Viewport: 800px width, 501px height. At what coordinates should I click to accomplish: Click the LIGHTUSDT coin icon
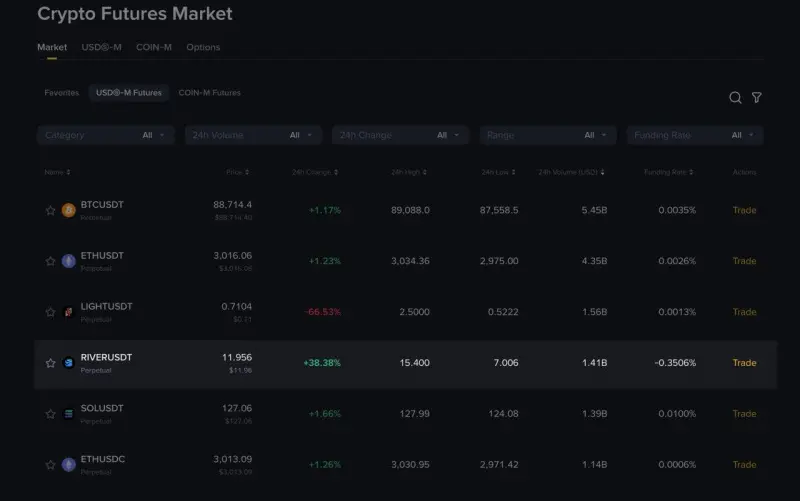pyautogui.click(x=68, y=312)
